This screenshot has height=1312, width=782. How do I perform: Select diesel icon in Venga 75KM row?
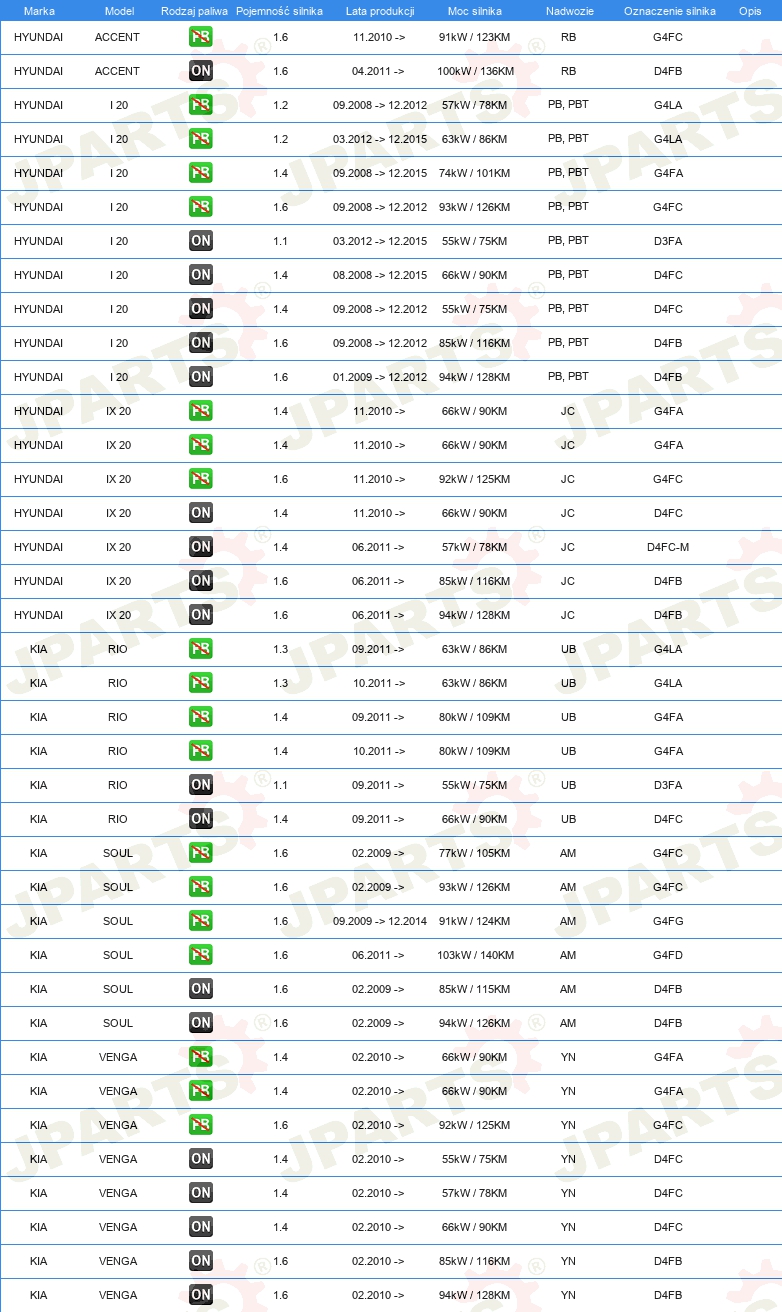click(201, 1159)
